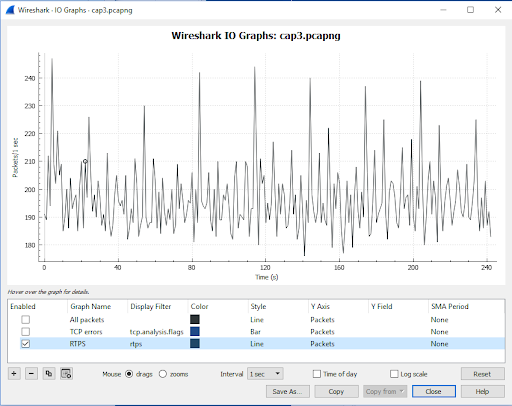Click the Copy button
512x406 pixels.
(x=336, y=391)
